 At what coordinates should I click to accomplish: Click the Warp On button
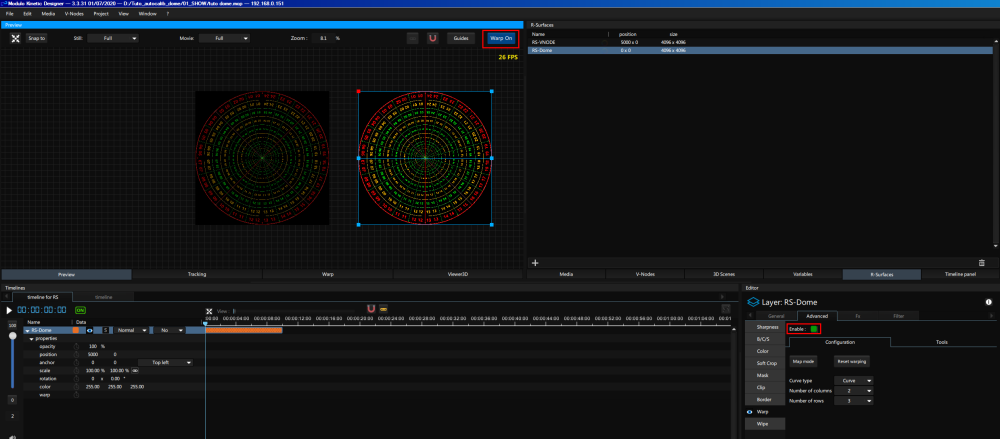click(501, 38)
